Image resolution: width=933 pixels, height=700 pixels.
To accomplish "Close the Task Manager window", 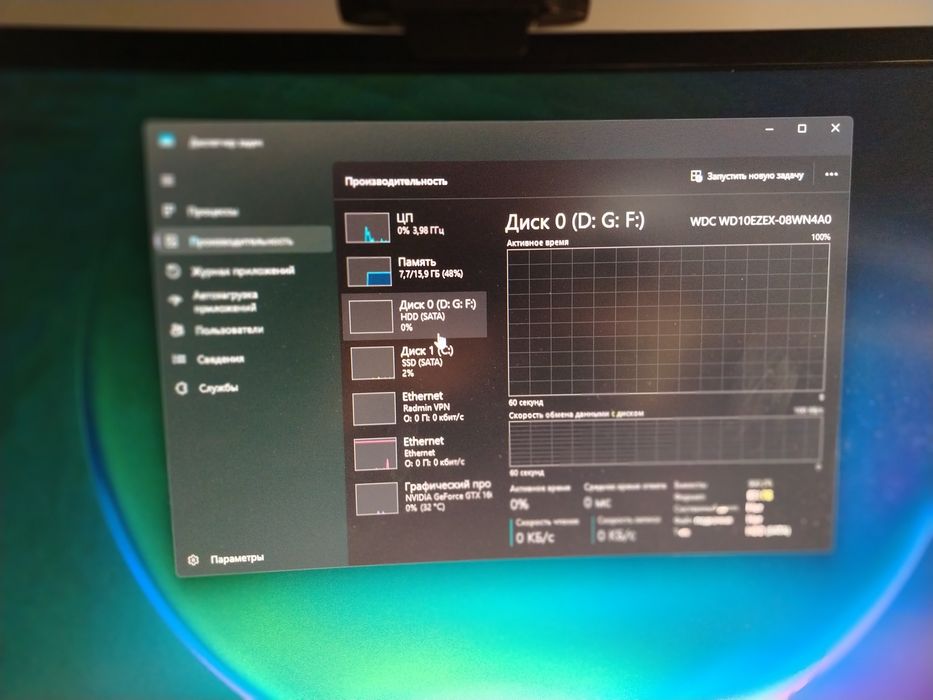I will [x=835, y=128].
